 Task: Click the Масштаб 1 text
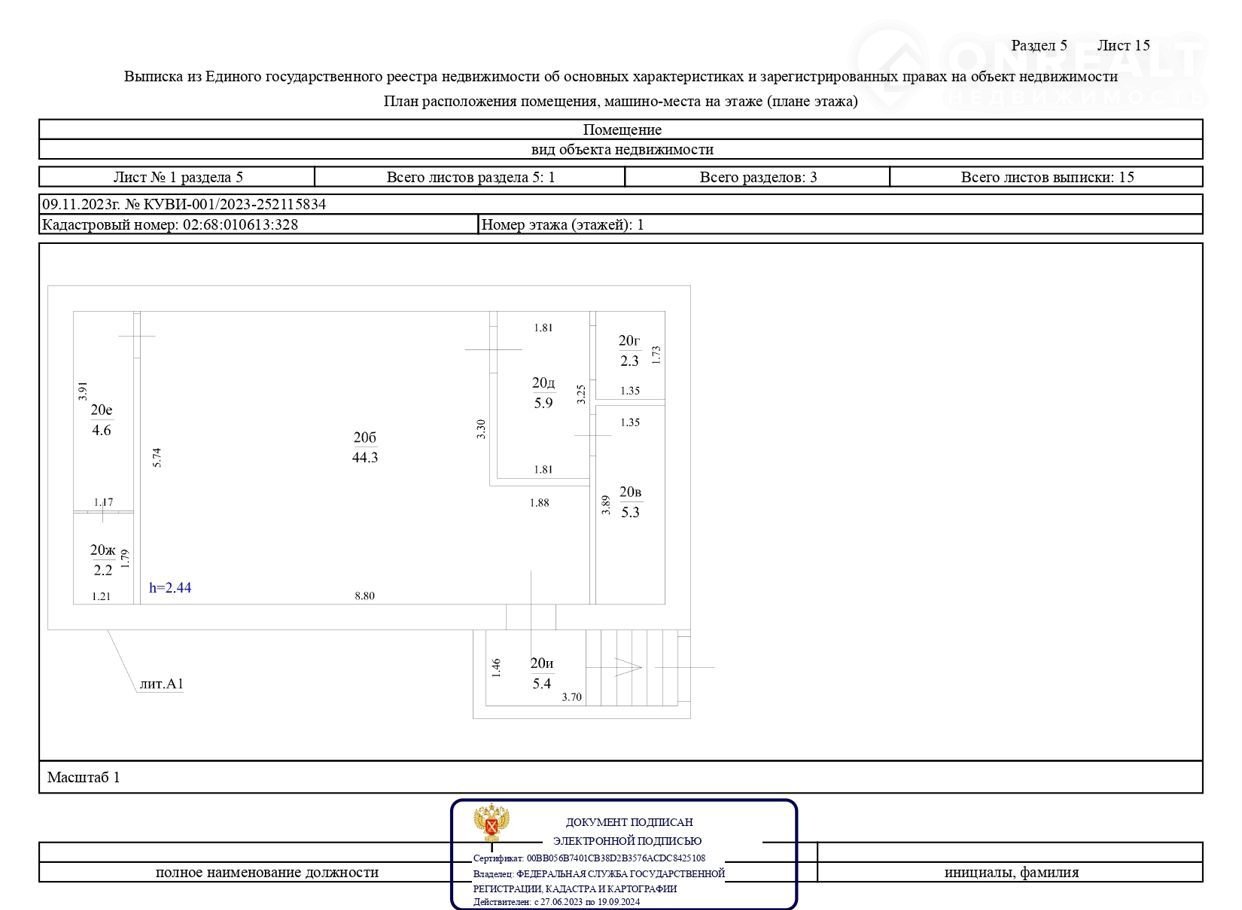83,777
